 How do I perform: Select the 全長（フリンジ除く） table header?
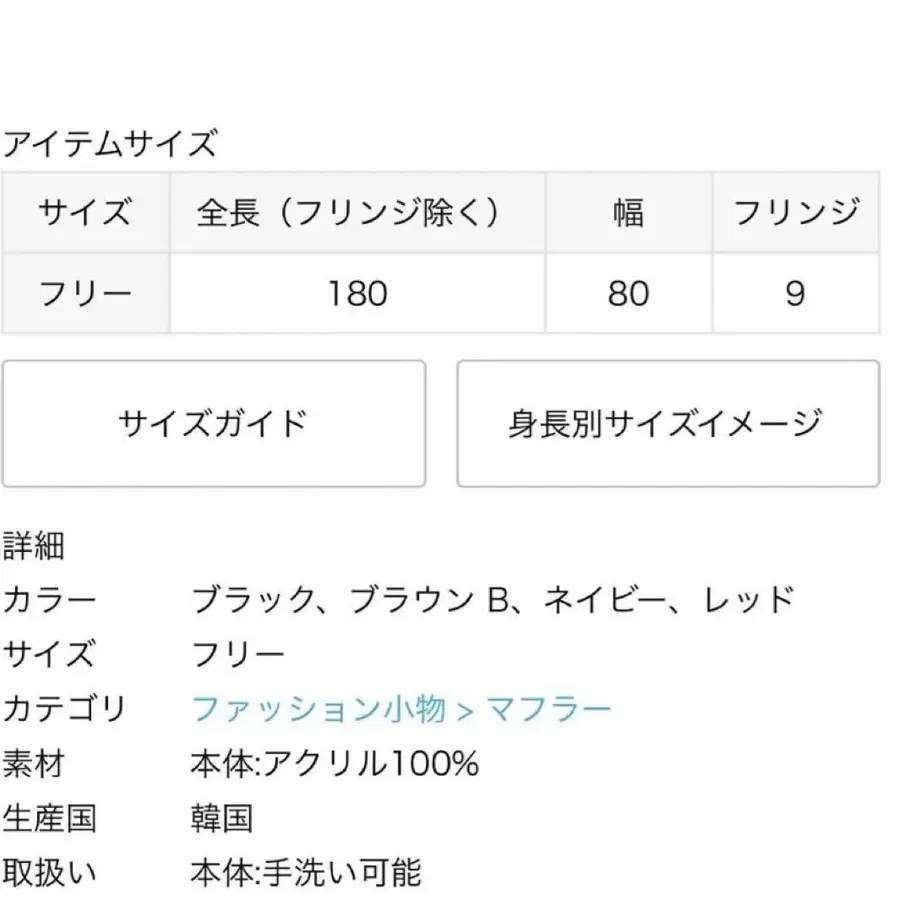357,213
